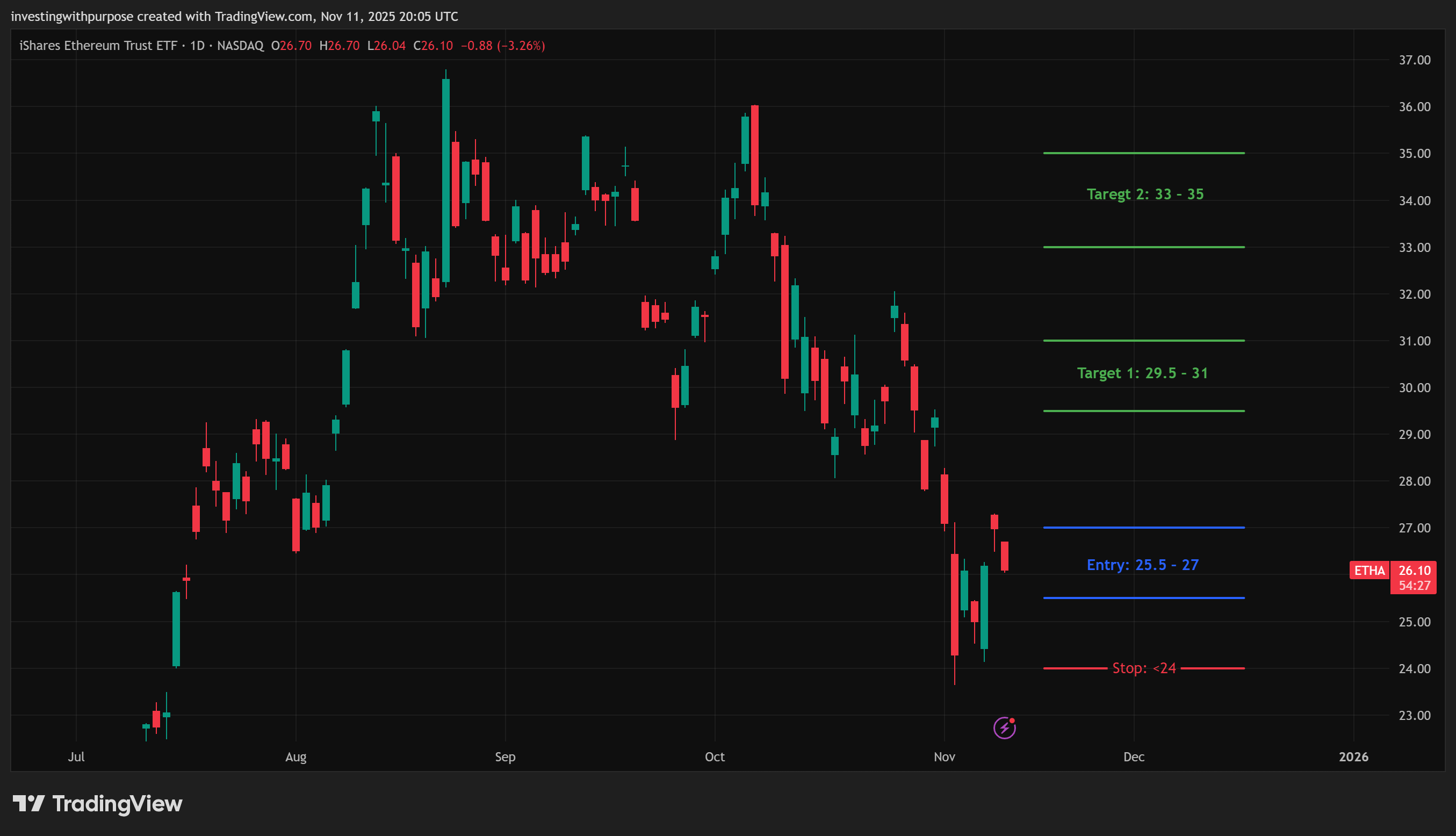Click the 1D timeframe indicator in the legend
Screen dimensions: 1456x836
point(198,45)
